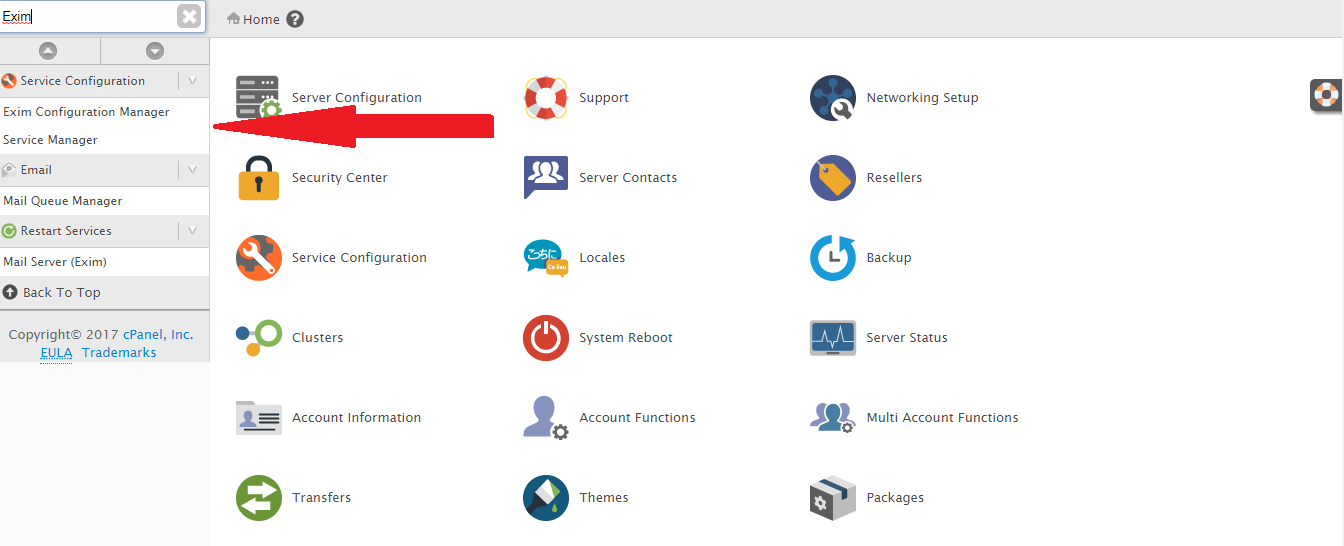Click the Backup text label
1344x546 pixels.
(889, 258)
